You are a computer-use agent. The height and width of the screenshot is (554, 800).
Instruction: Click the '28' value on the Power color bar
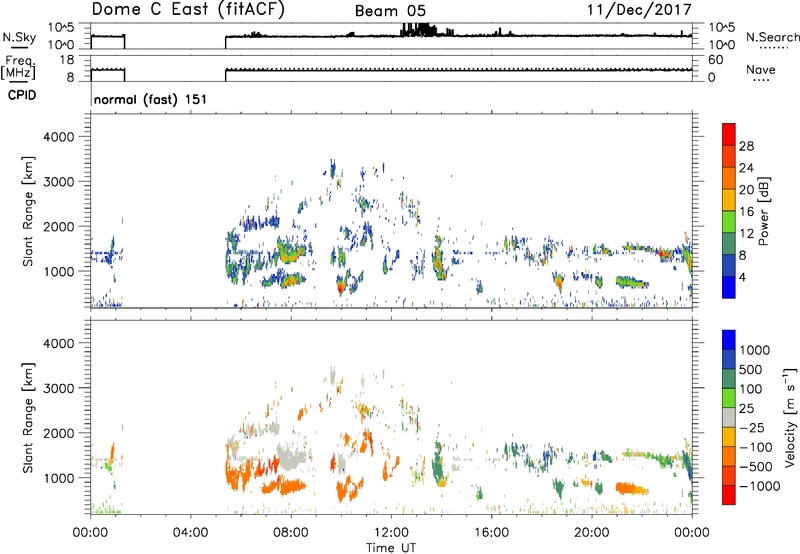tap(746, 146)
